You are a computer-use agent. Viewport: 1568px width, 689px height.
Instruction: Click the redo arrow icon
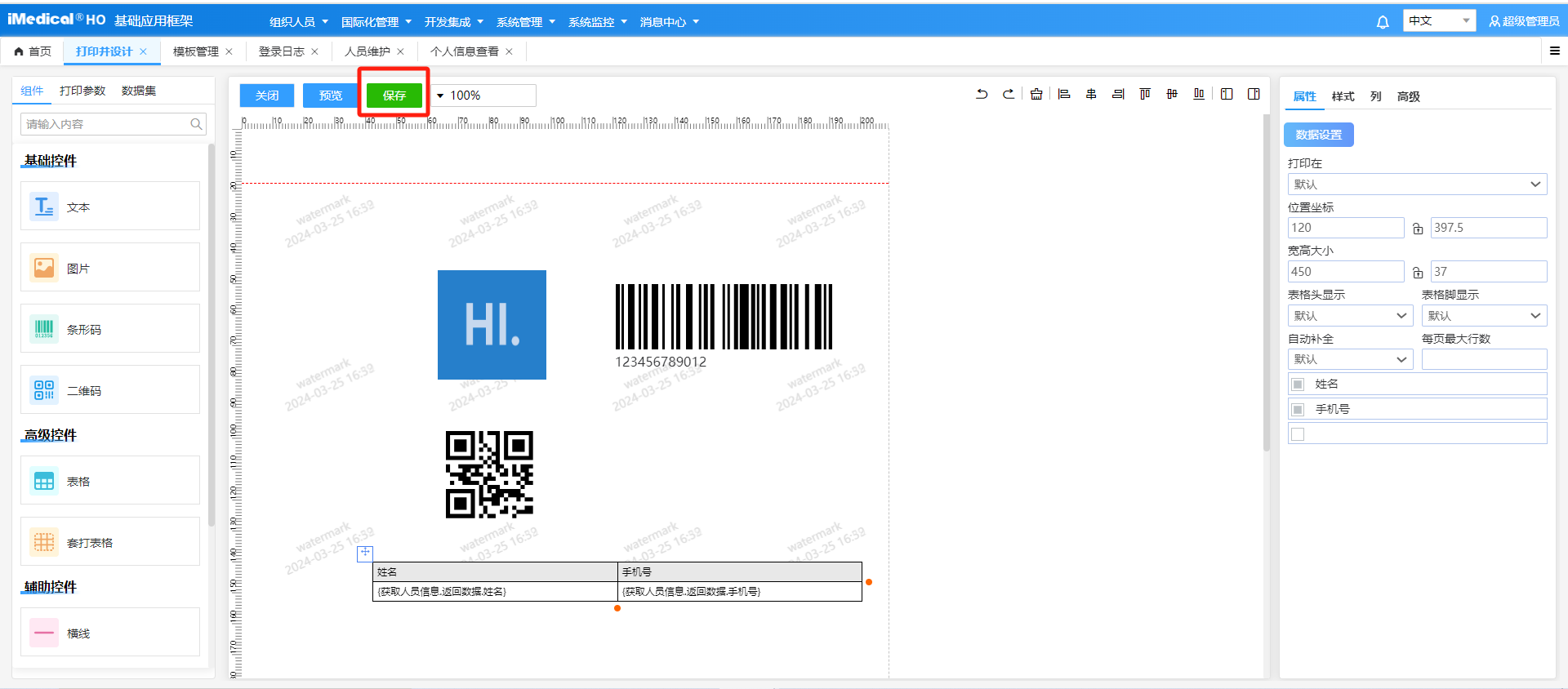(x=1009, y=95)
